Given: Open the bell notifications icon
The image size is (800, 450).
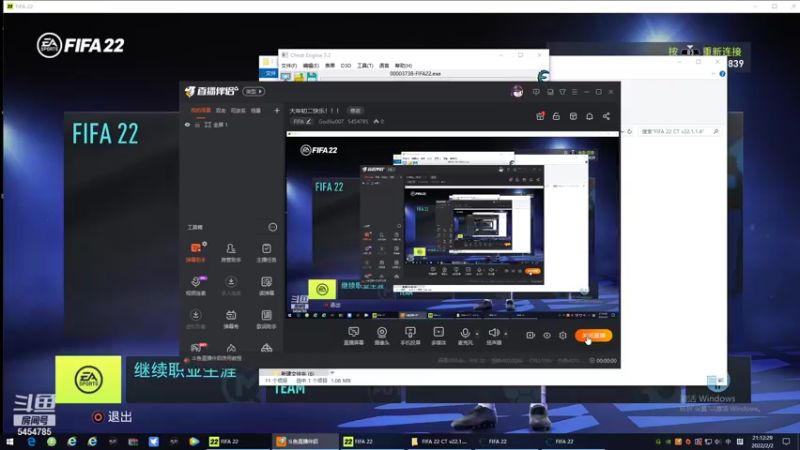Looking at the screenshot, I should tap(589, 116).
